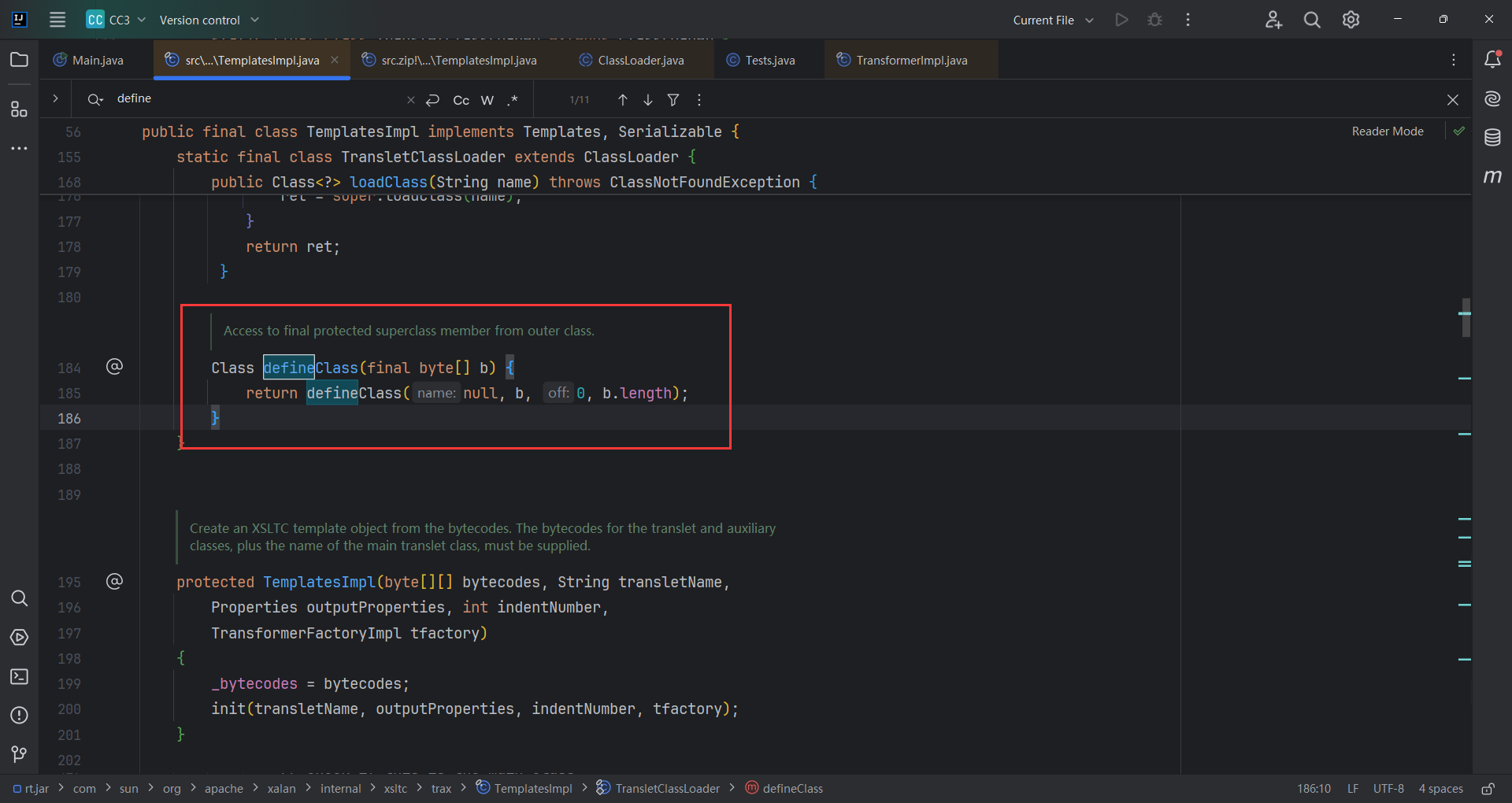Close the search bar
Image resolution: width=1512 pixels, height=803 pixels.
[1453, 100]
